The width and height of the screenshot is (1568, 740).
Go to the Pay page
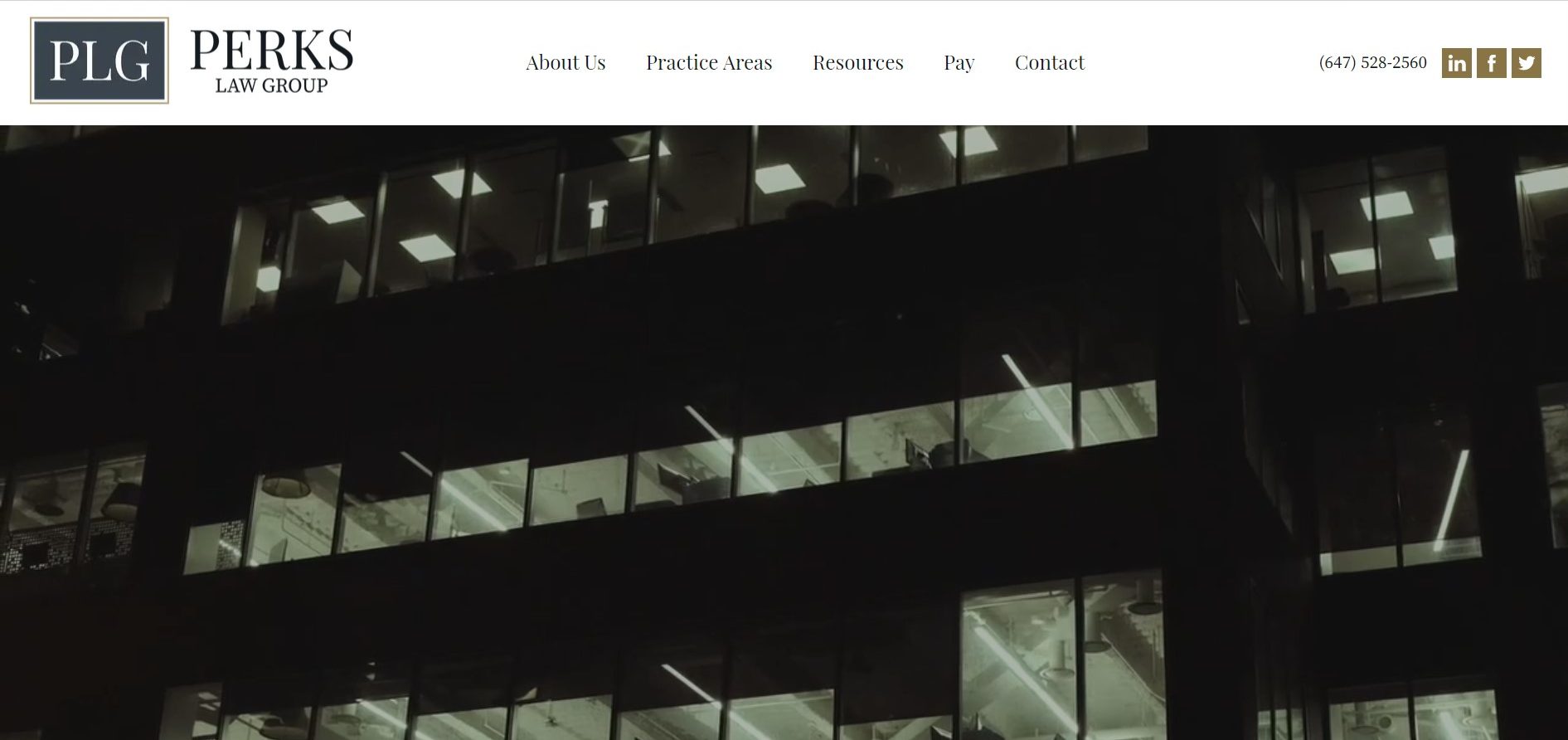tap(959, 63)
